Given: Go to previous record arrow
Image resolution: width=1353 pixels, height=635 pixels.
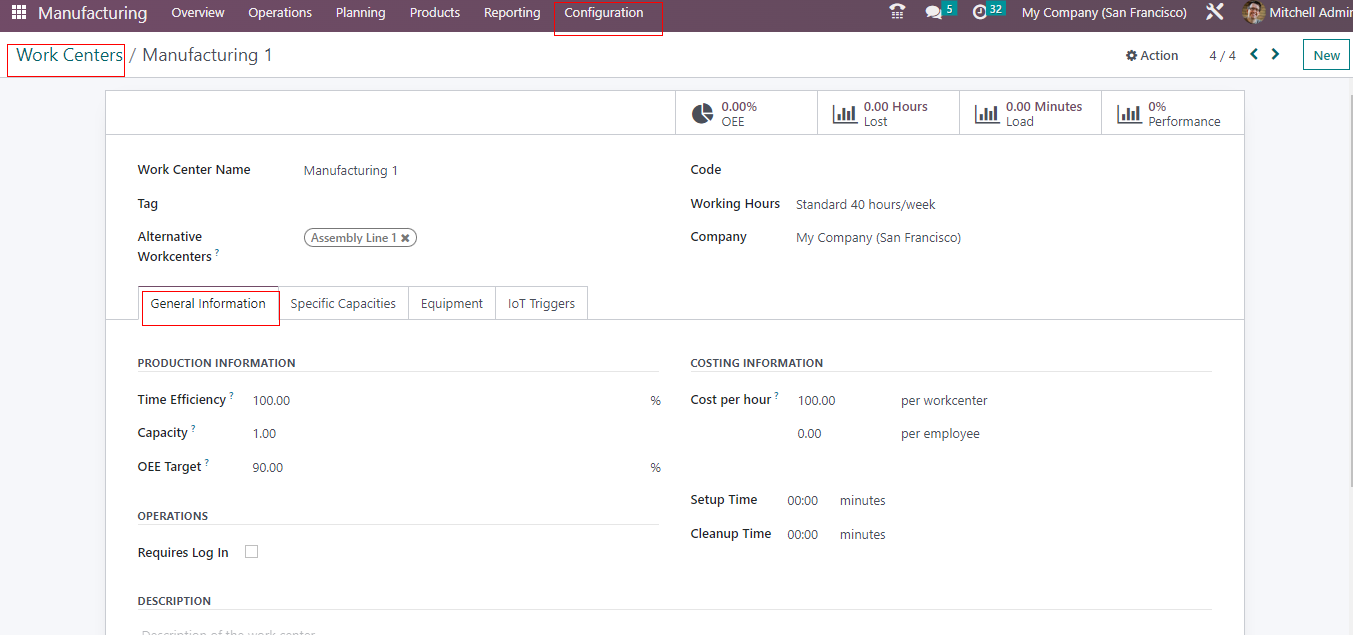Looking at the screenshot, I should point(1254,55).
